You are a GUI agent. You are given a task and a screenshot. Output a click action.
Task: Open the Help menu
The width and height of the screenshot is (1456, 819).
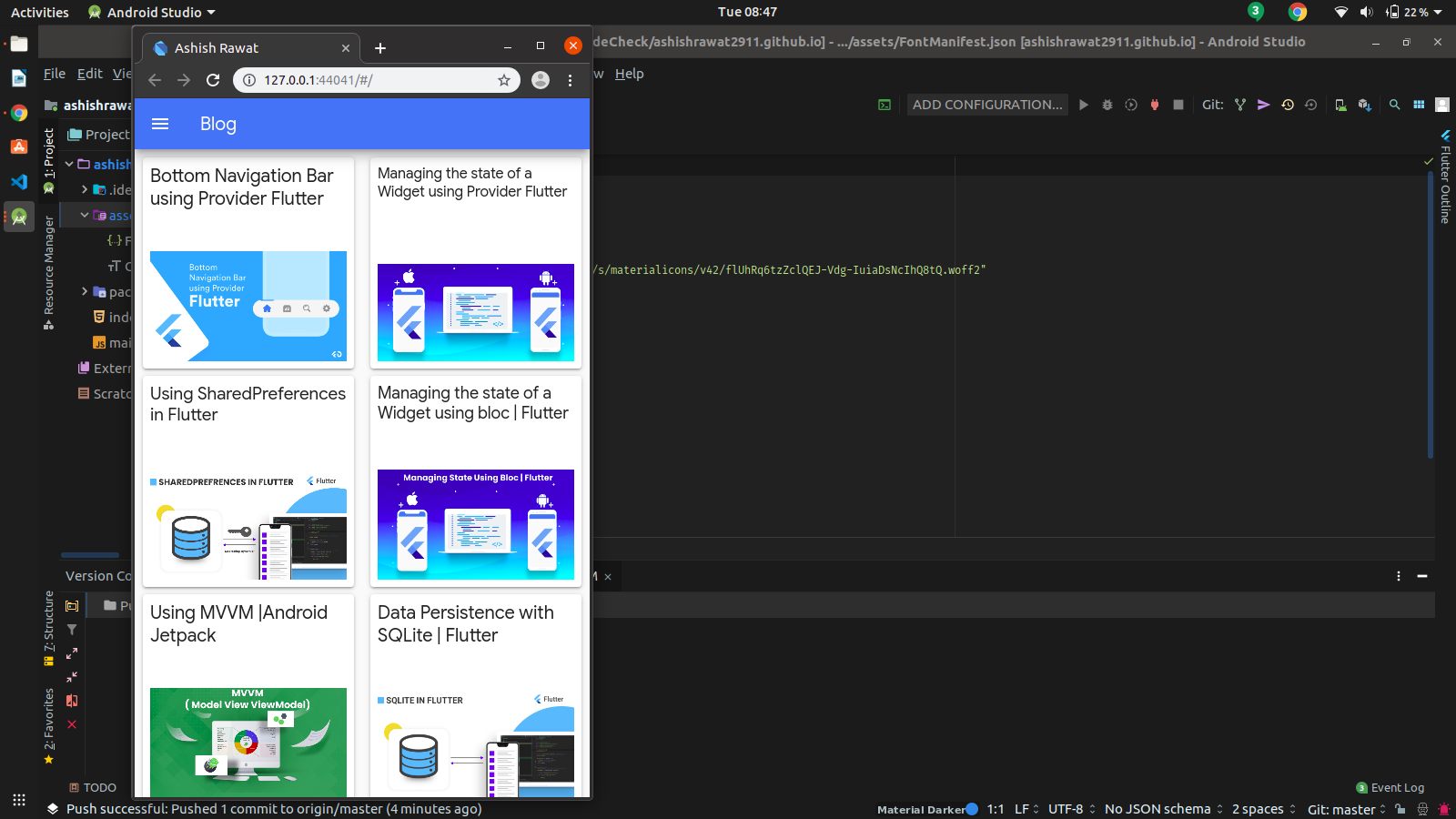[629, 74]
